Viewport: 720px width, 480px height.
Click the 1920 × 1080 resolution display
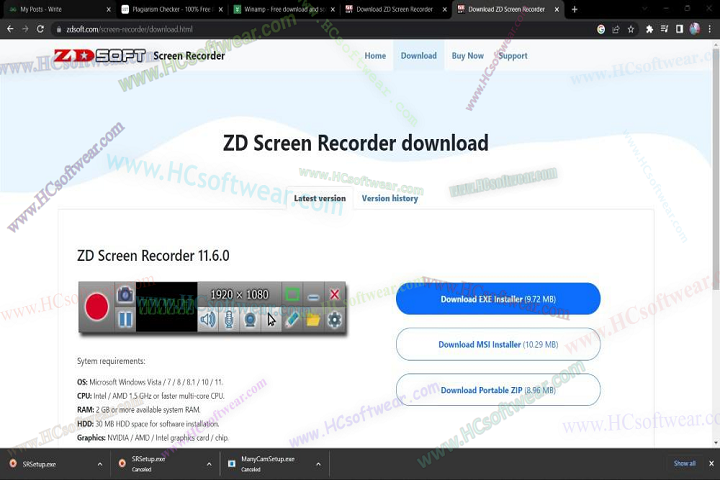click(x=239, y=294)
